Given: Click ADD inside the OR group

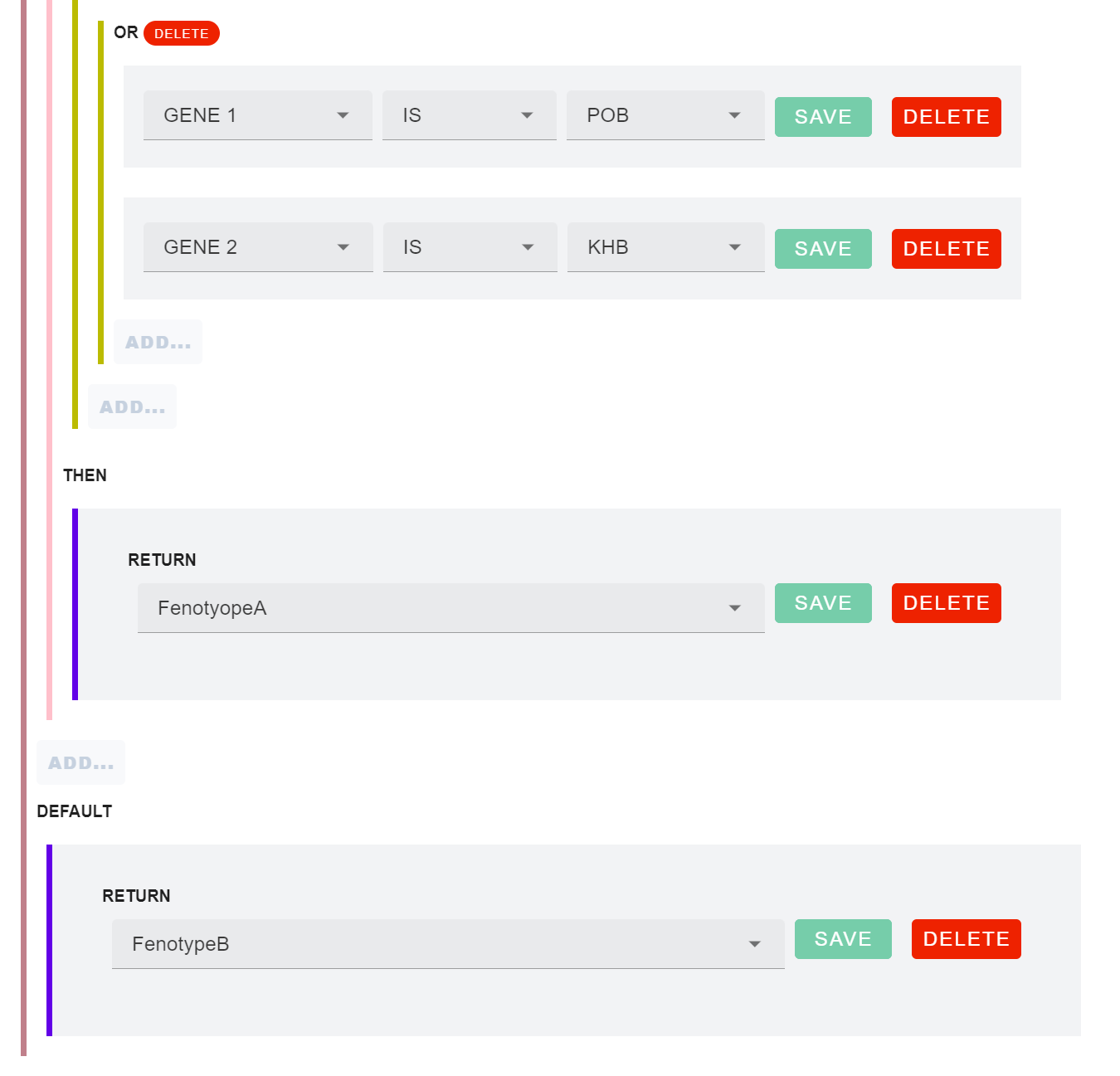Looking at the screenshot, I should click(x=158, y=342).
